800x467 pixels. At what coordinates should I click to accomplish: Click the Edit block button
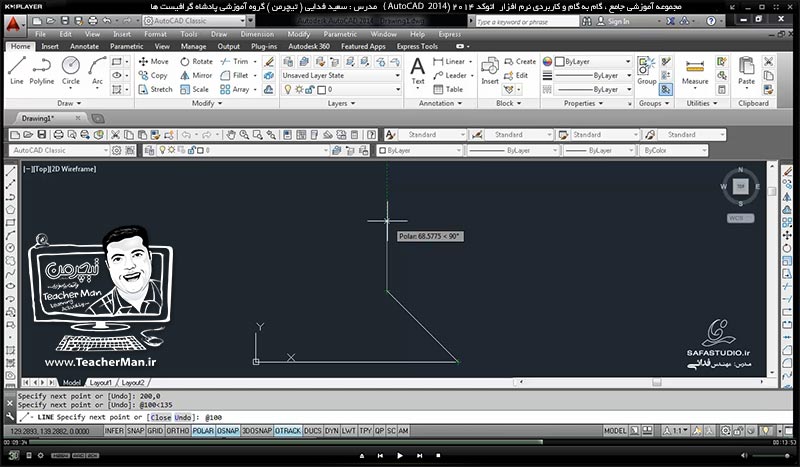point(516,75)
